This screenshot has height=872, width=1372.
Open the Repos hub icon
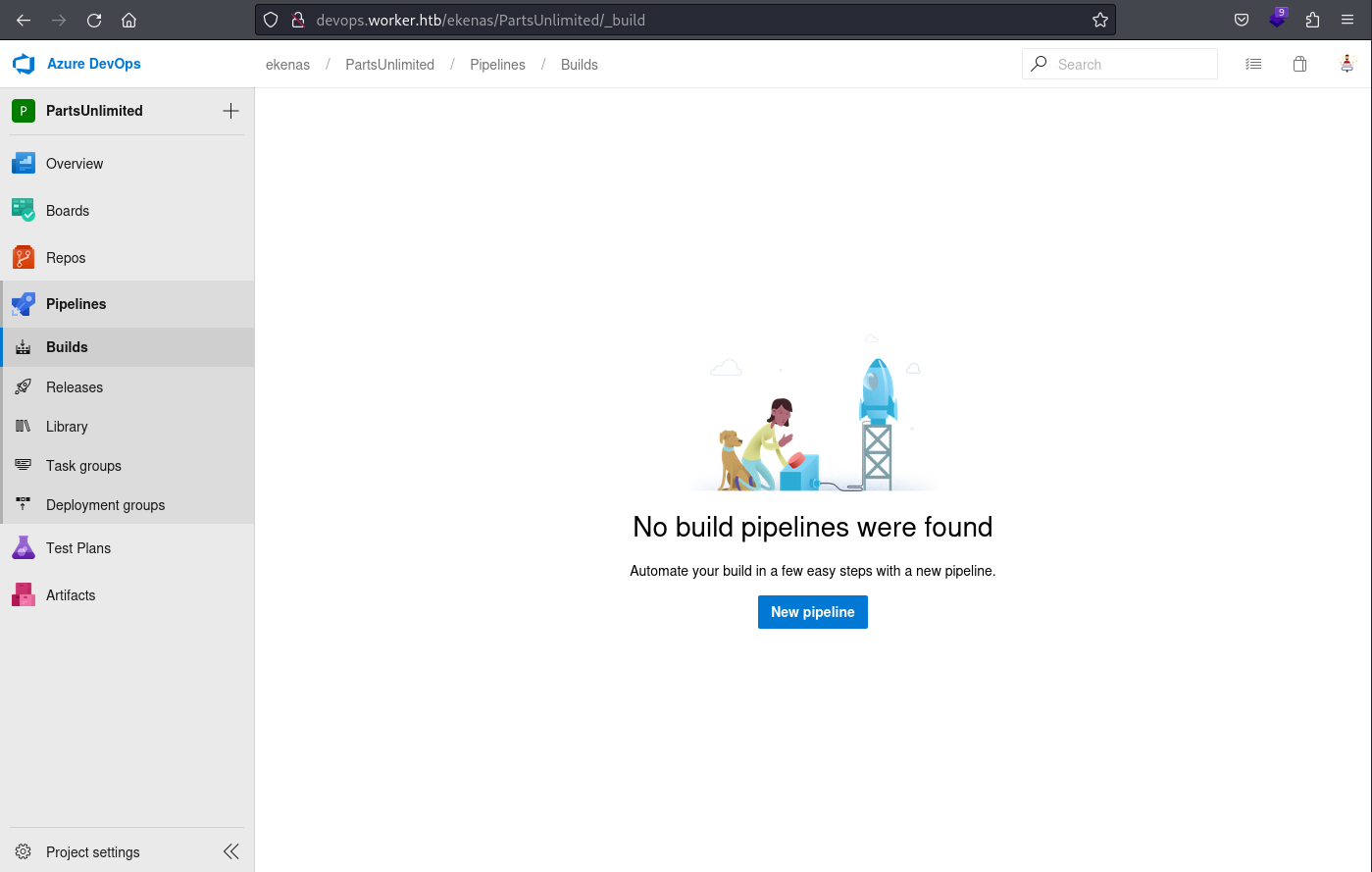(24, 257)
